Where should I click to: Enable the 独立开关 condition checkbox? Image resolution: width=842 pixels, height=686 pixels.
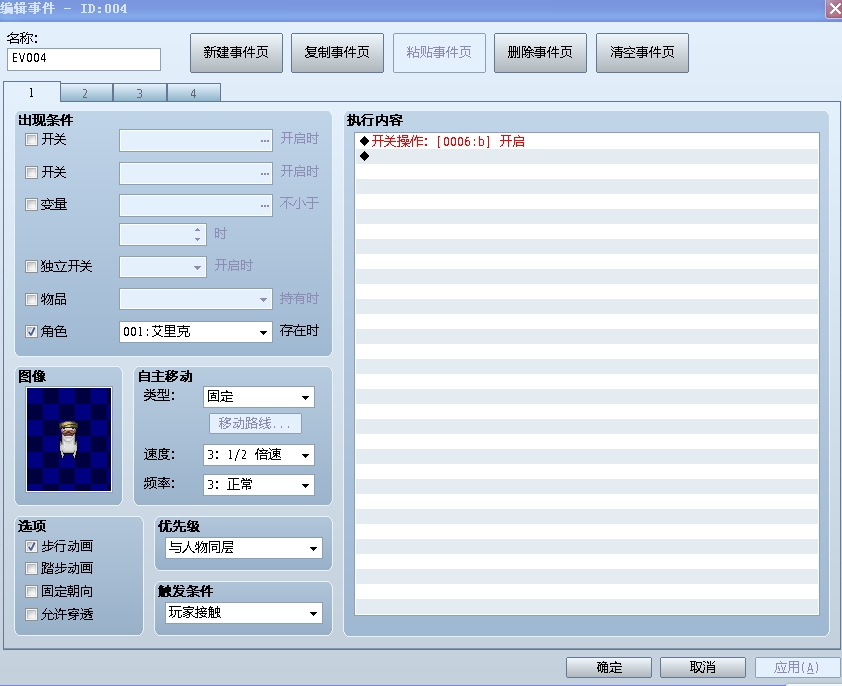(32, 266)
